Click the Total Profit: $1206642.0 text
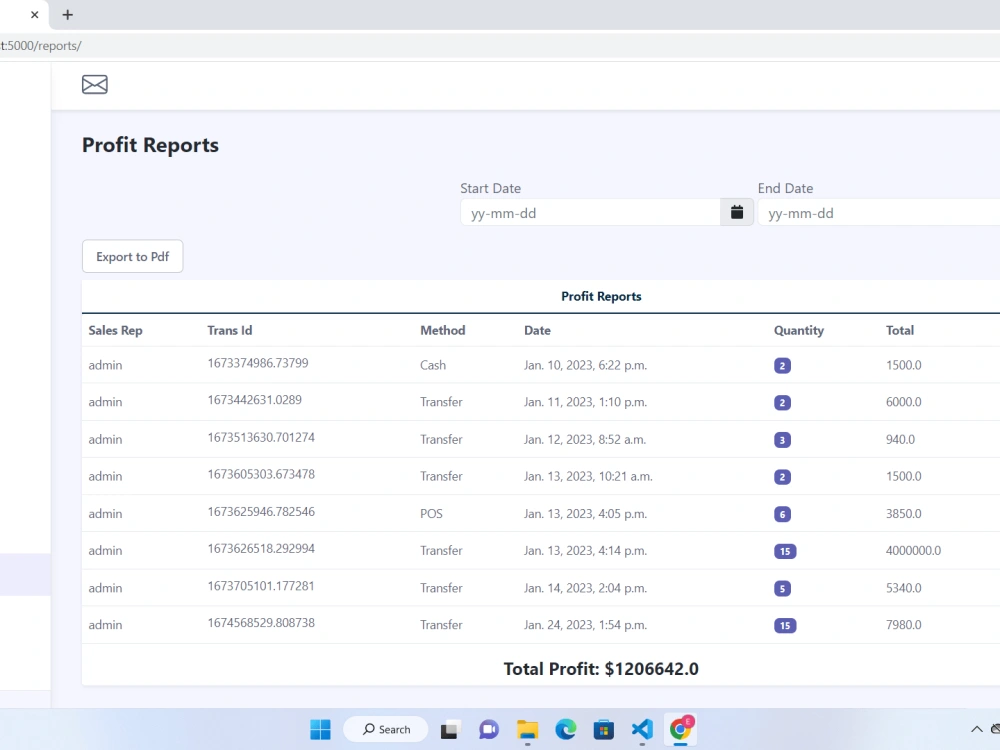 pyautogui.click(x=601, y=668)
